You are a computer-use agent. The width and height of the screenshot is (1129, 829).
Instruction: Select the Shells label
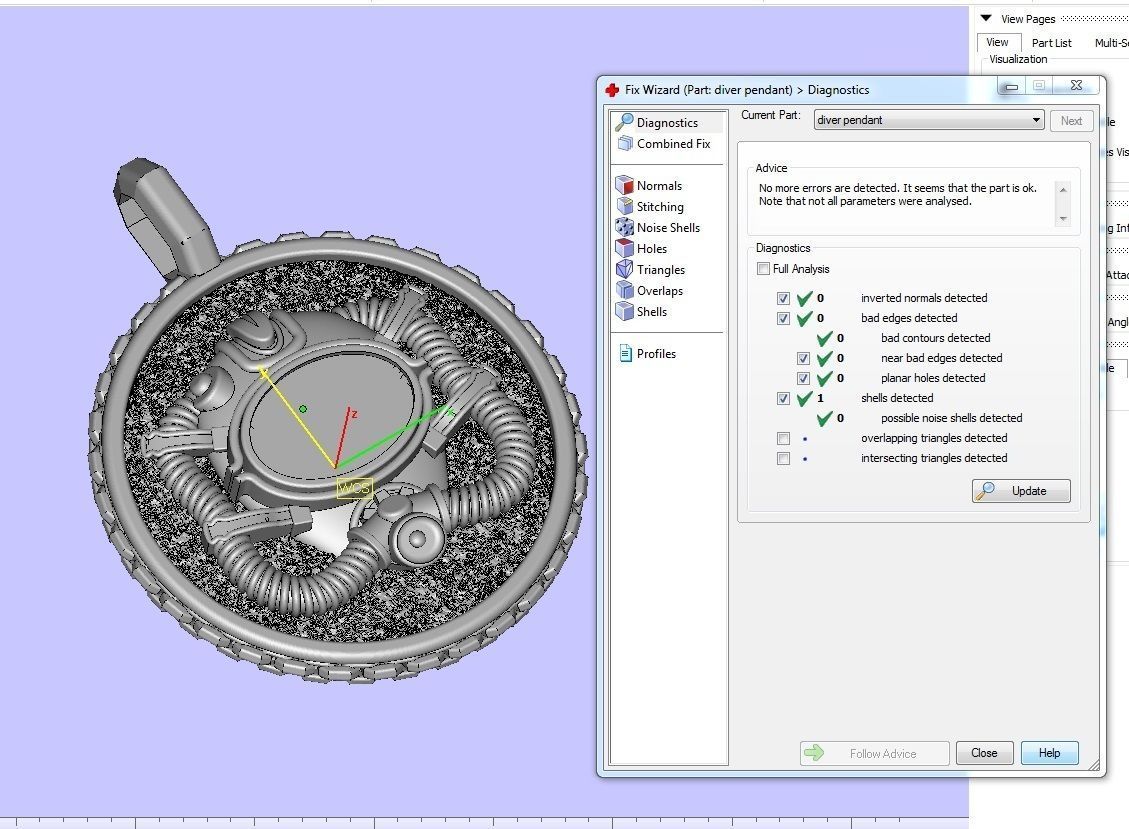[652, 311]
